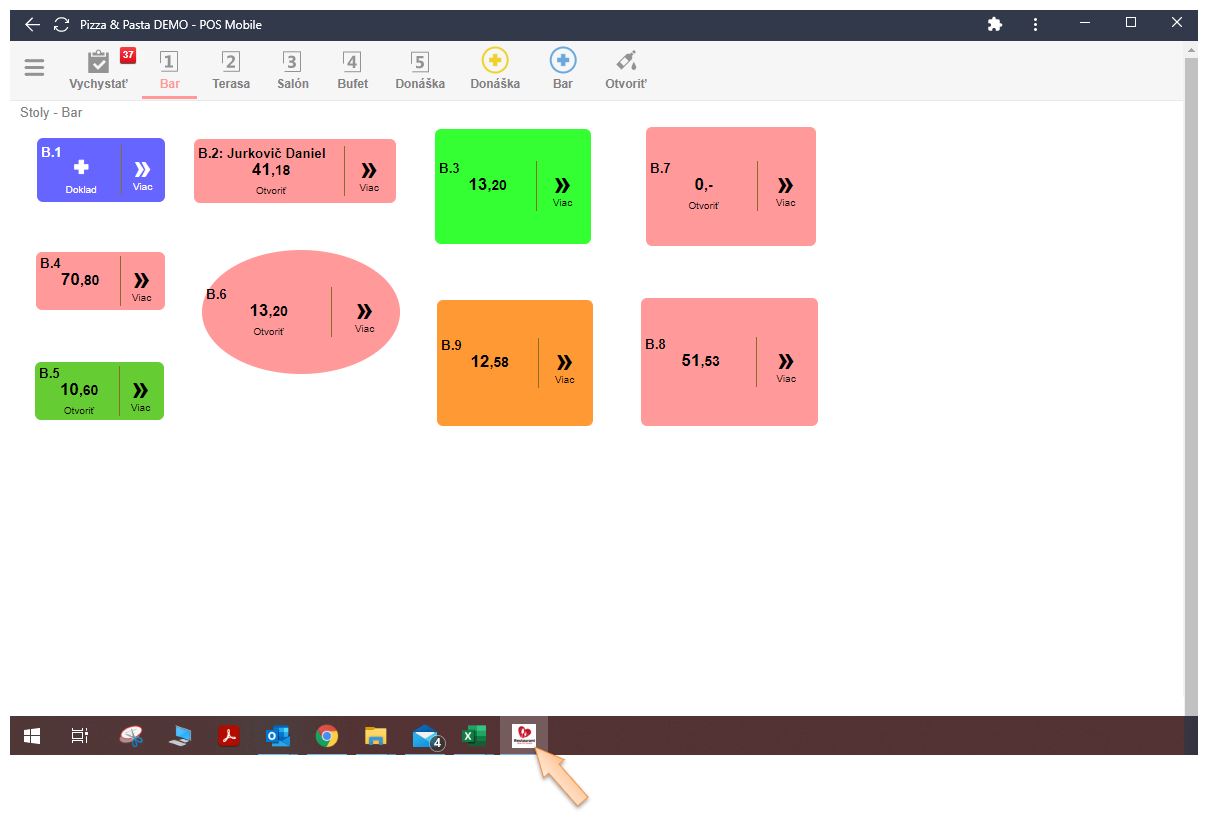Open the hamburger menu icon

click(x=34, y=68)
